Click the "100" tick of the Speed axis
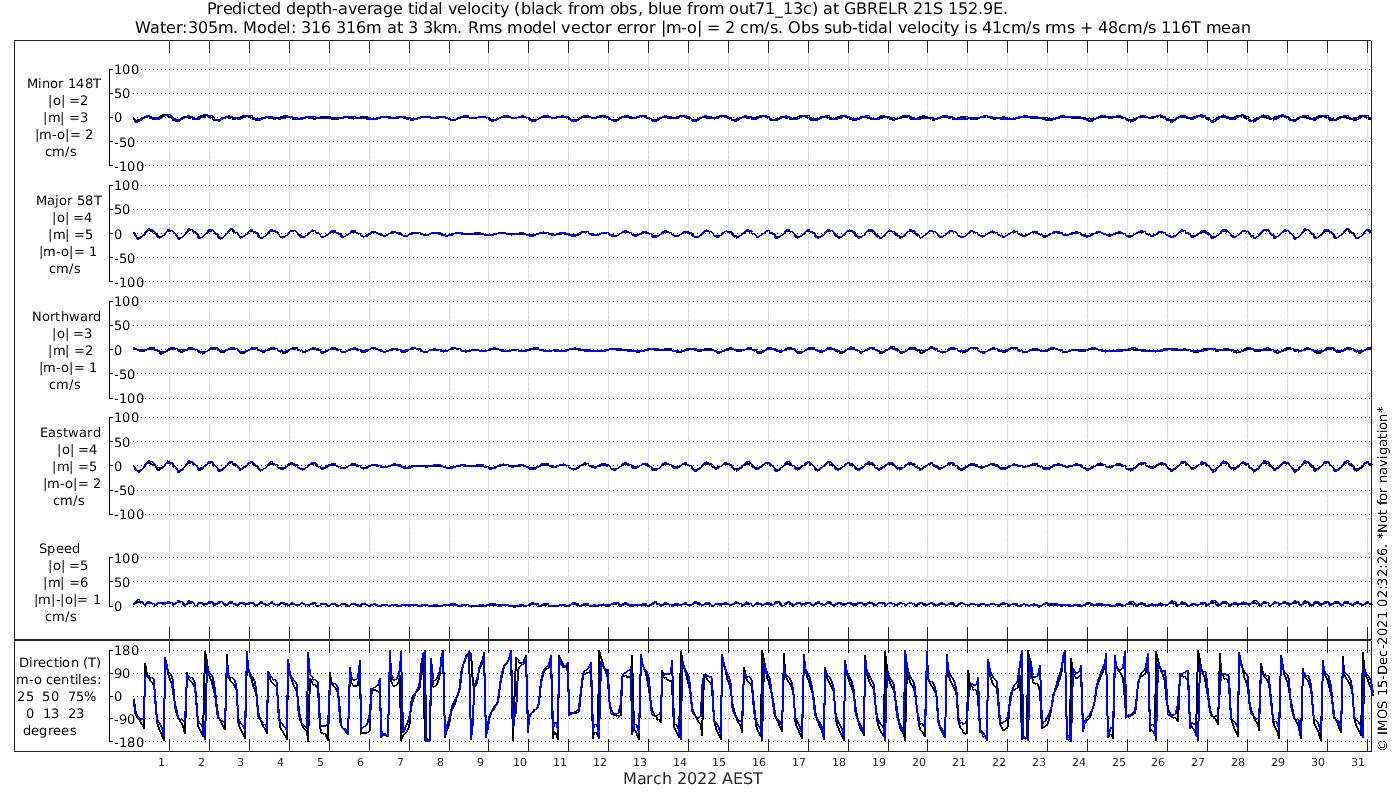 [x=127, y=558]
